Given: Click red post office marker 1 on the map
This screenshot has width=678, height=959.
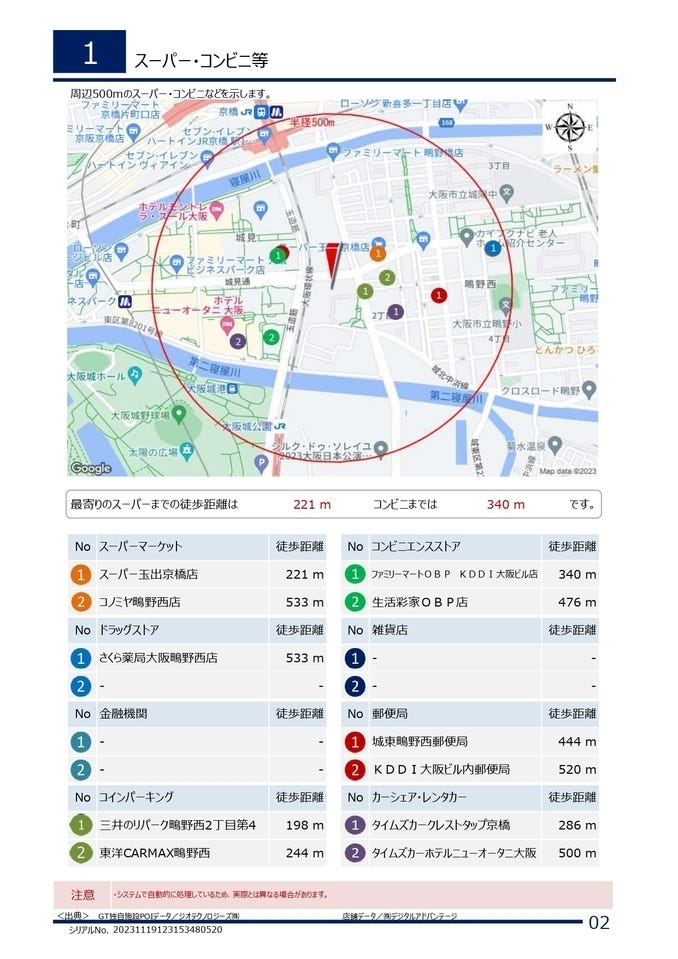Looking at the screenshot, I should (x=438, y=295).
